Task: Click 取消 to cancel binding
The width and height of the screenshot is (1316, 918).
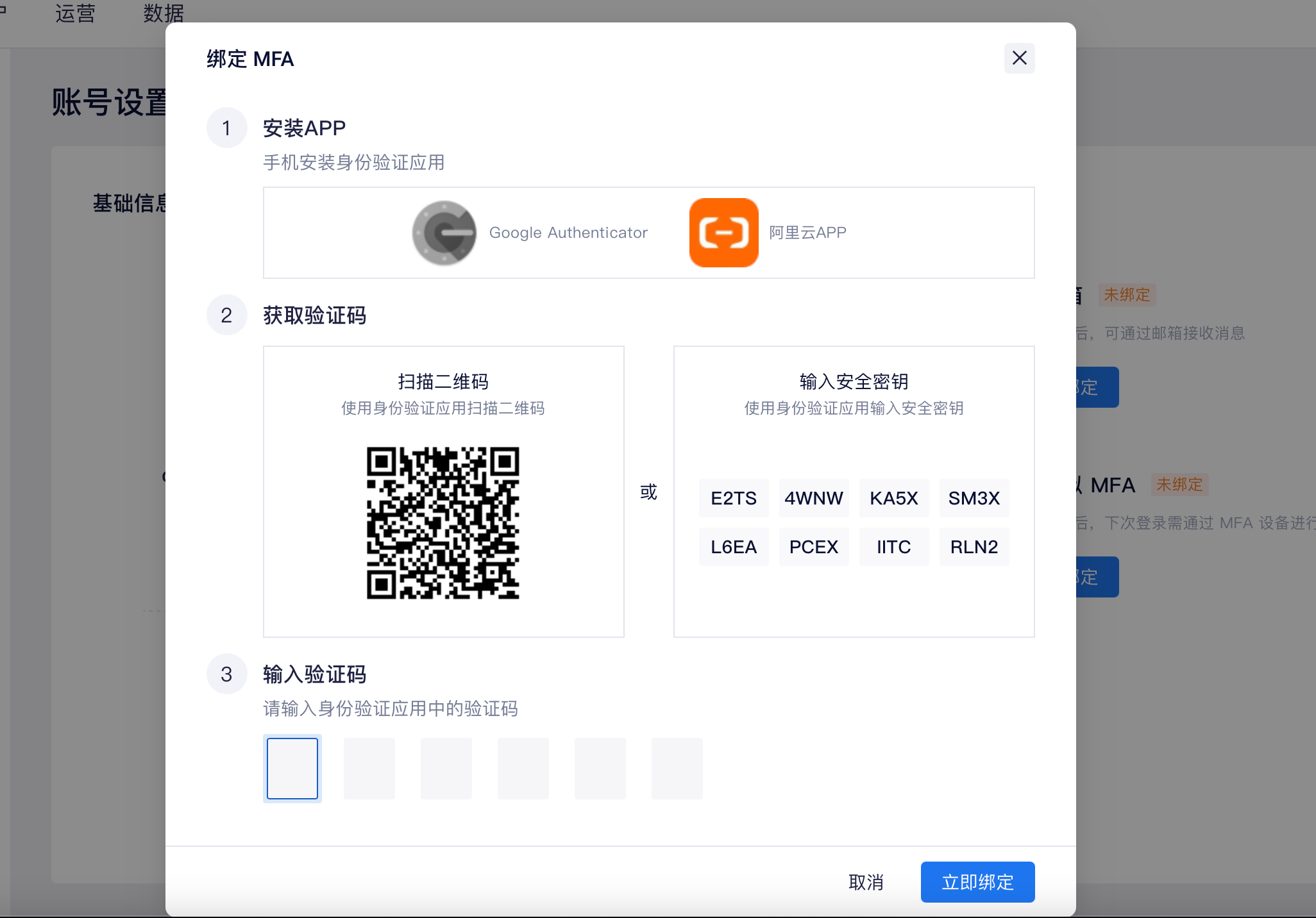Action: (866, 882)
